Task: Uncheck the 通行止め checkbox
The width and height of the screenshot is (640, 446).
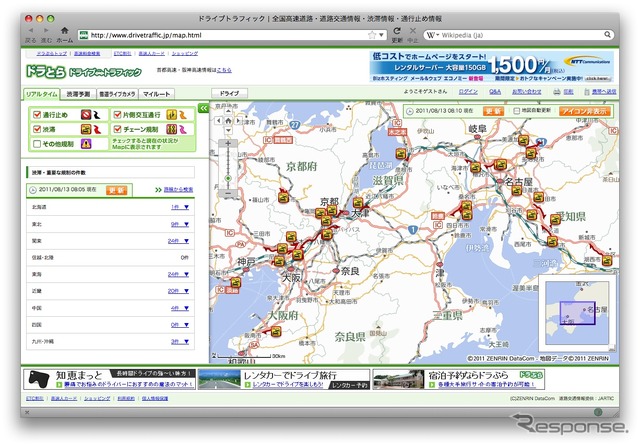Action: click(x=37, y=115)
